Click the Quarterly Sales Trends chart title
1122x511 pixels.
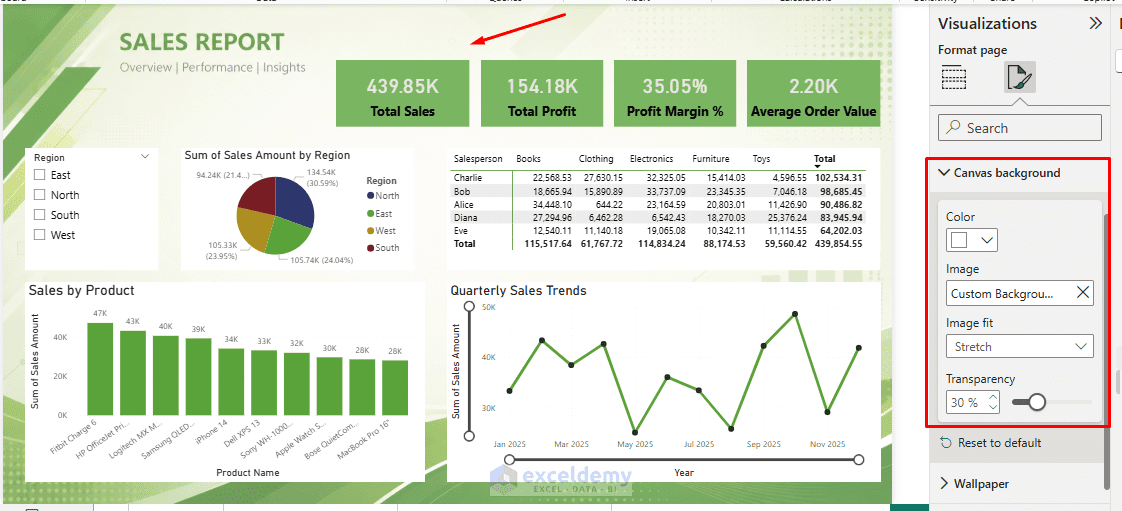point(519,290)
